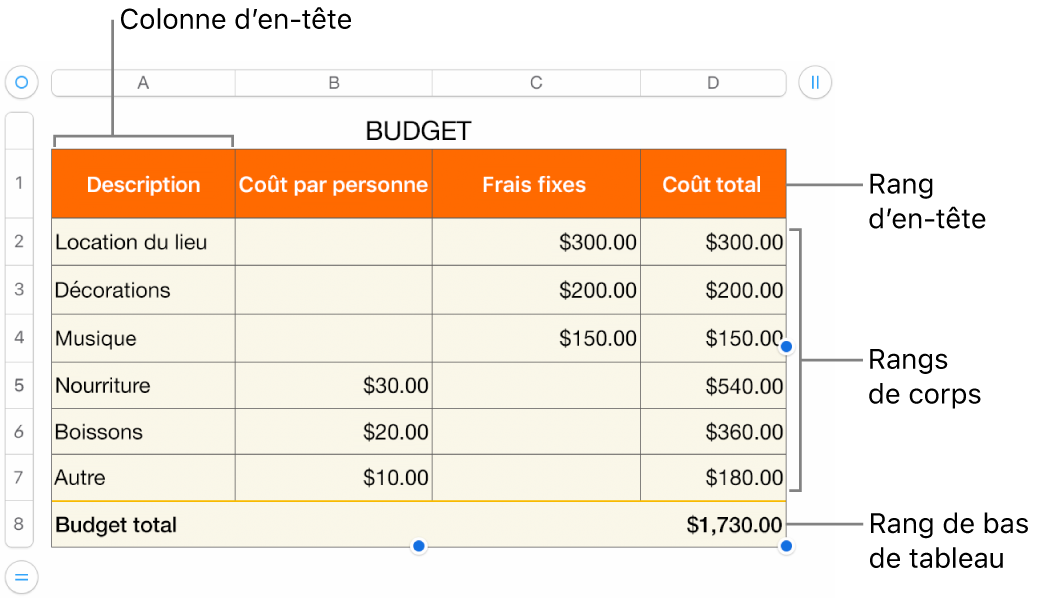Click the table select handle circle icon
This screenshot has height=598, width=1041.
(21, 82)
